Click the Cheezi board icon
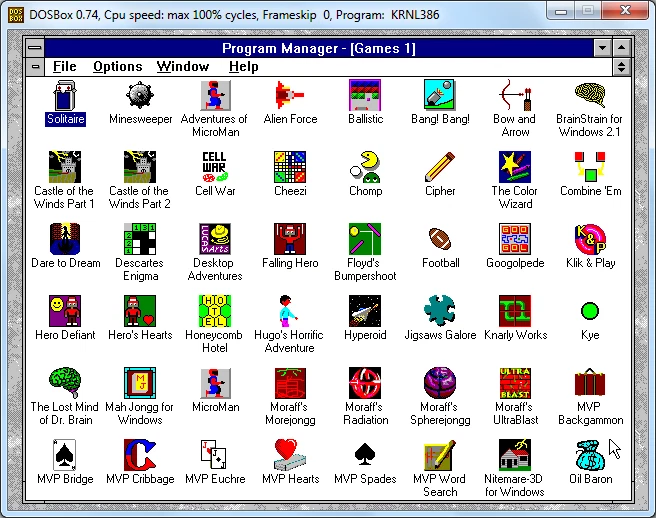Image resolution: width=656 pixels, height=518 pixels. [290, 167]
